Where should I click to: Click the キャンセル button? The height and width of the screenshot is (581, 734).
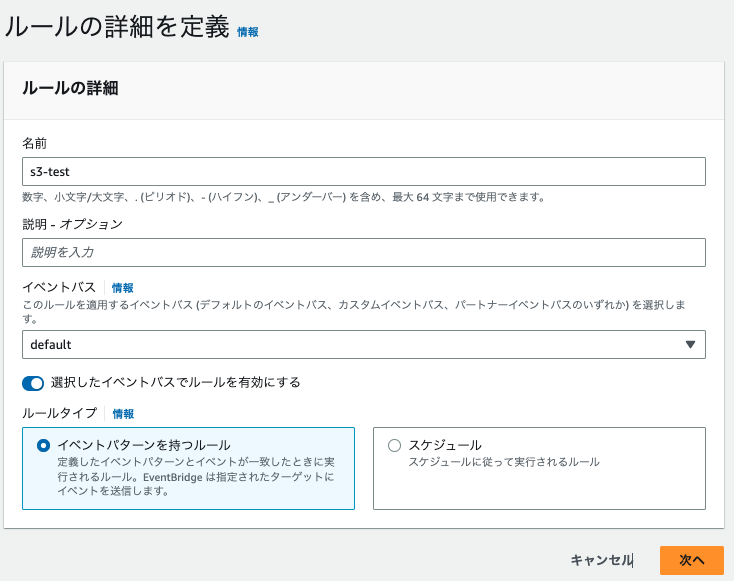pos(601,560)
